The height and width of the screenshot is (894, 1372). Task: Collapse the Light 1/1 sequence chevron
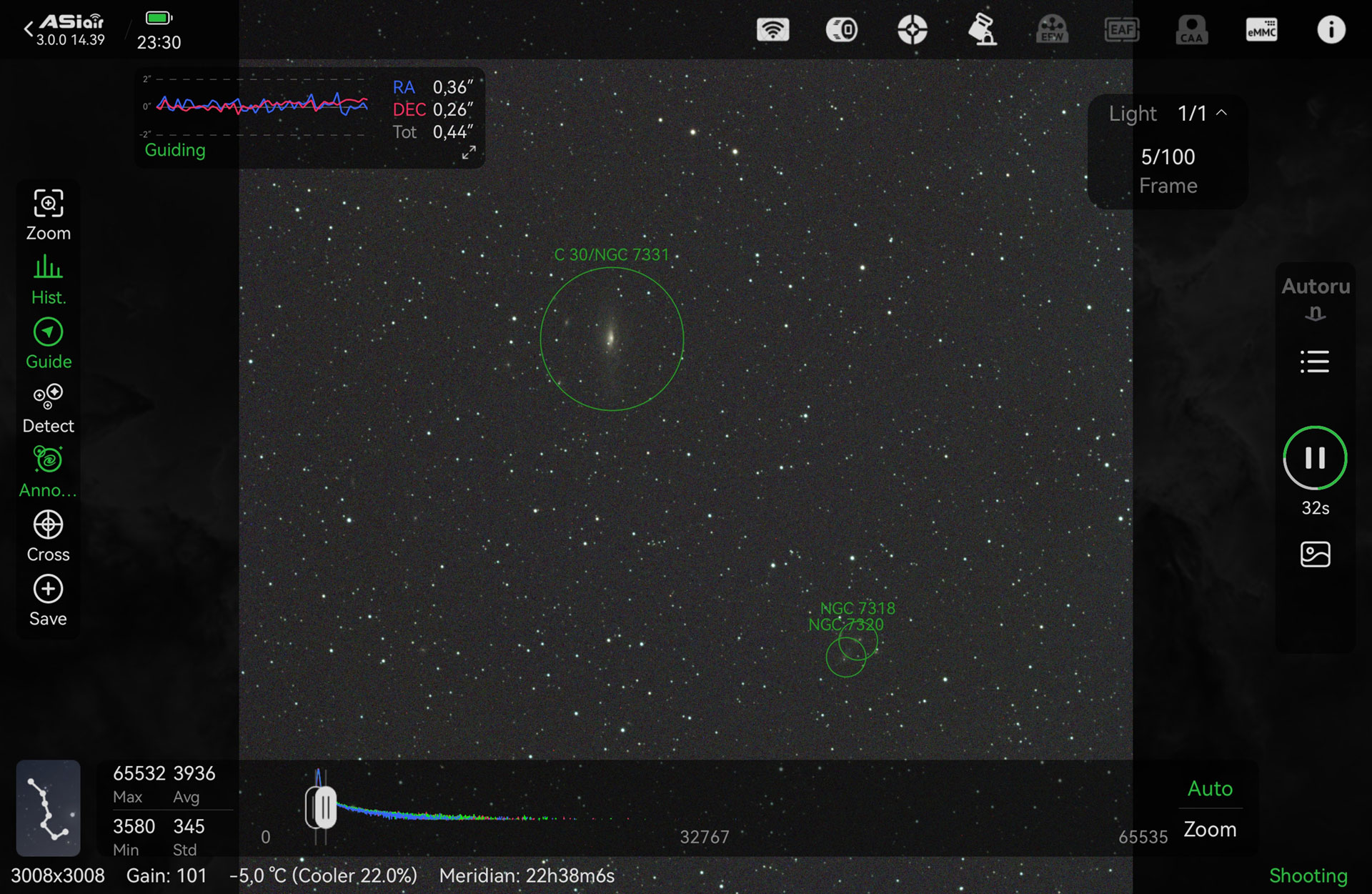click(x=1222, y=113)
